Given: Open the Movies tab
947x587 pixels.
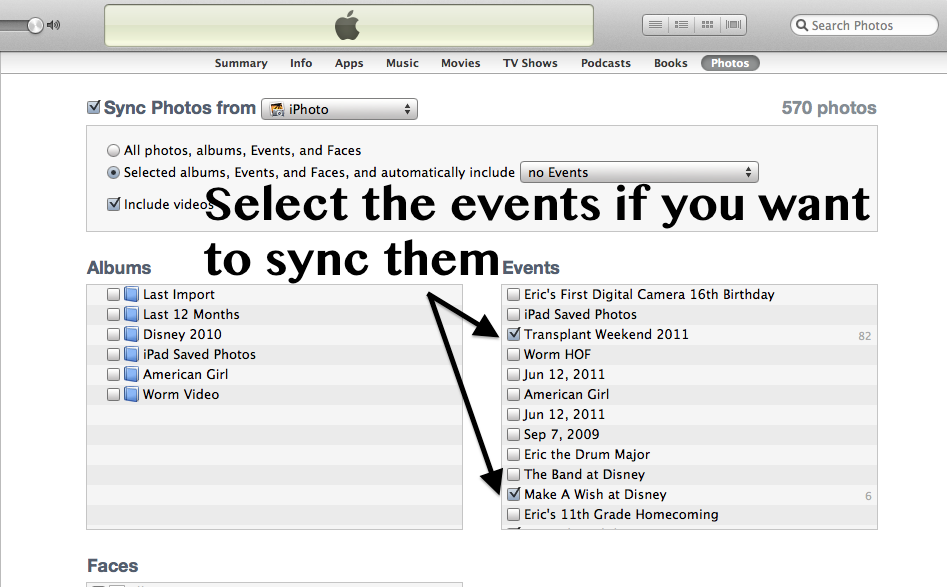Looking at the screenshot, I should pyautogui.click(x=460, y=63).
